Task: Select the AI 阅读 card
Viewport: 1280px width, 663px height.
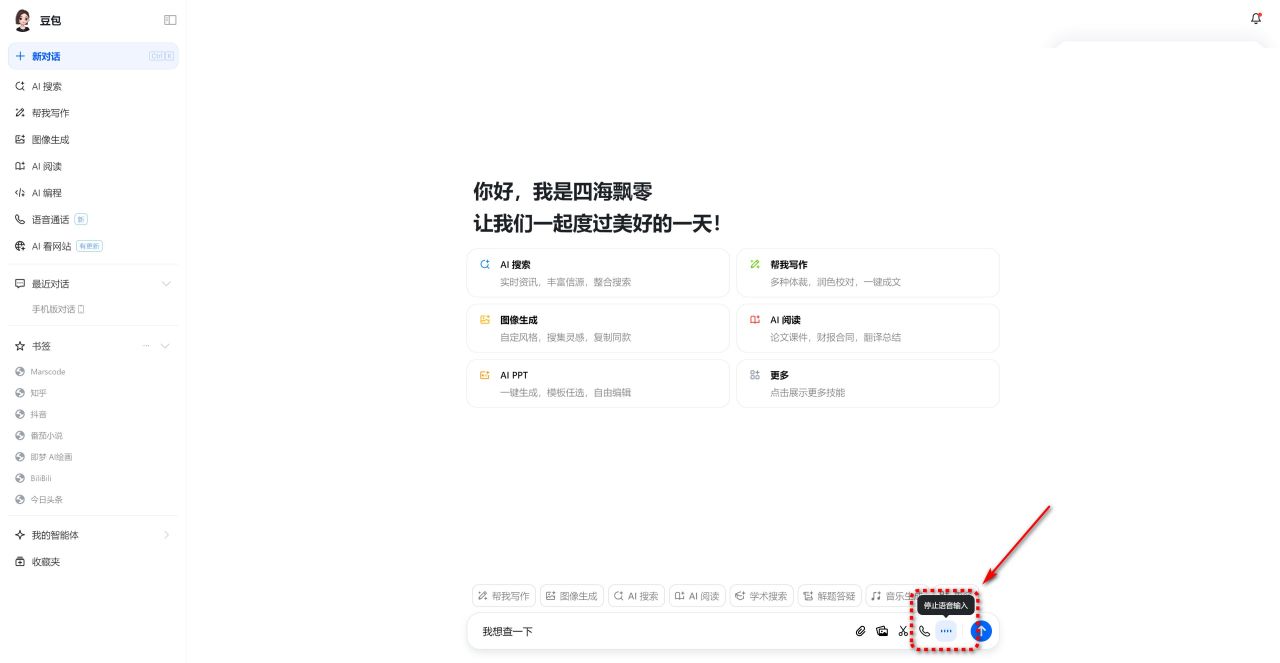Action: tap(867, 328)
